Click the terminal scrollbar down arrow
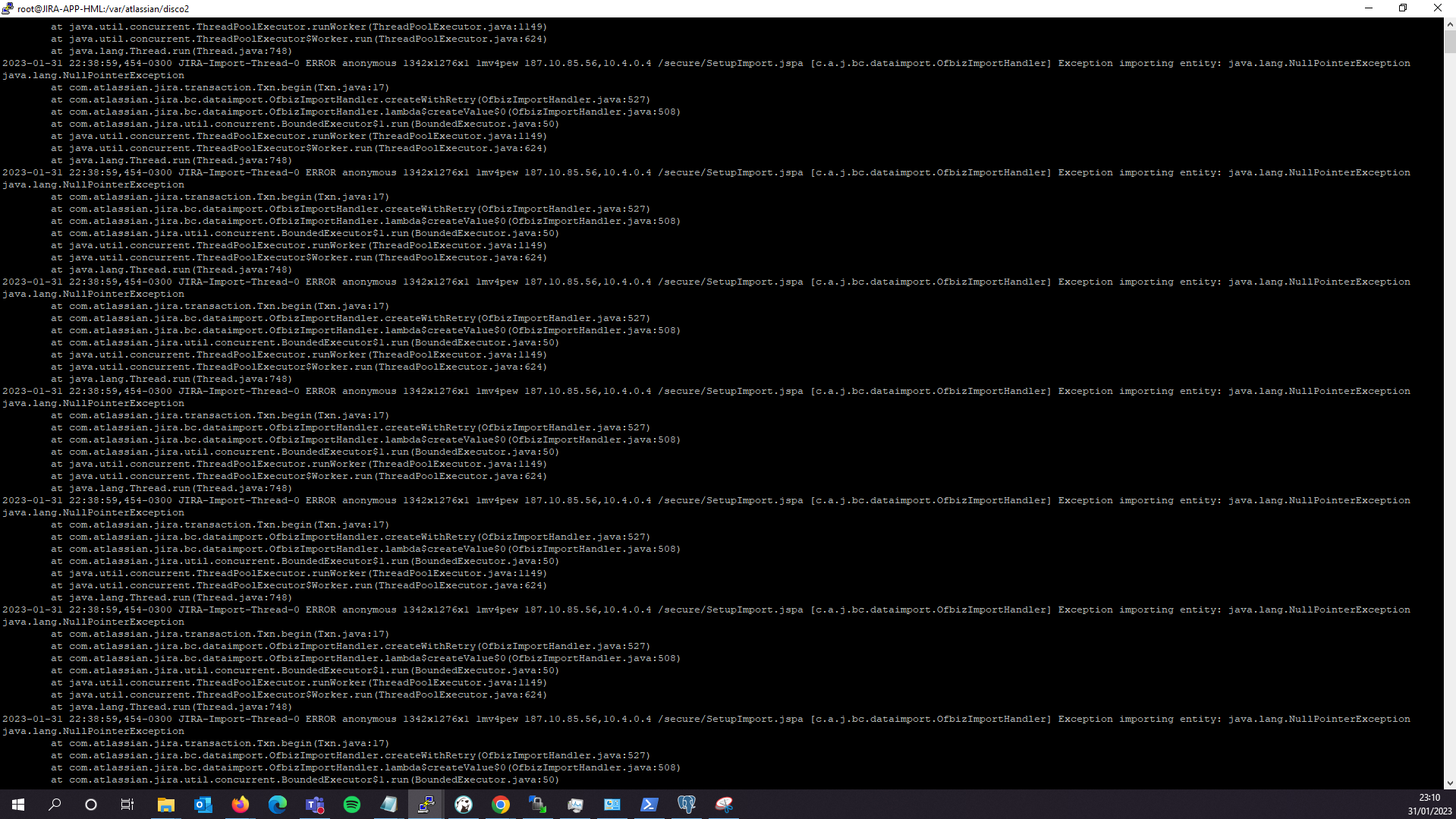The image size is (1456, 819). [1450, 783]
